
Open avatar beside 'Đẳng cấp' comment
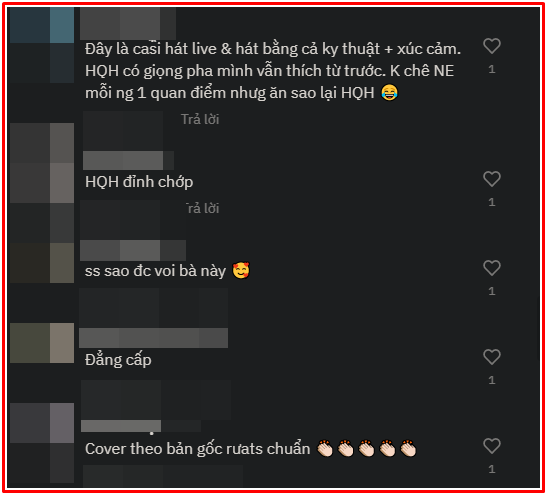coord(42,343)
